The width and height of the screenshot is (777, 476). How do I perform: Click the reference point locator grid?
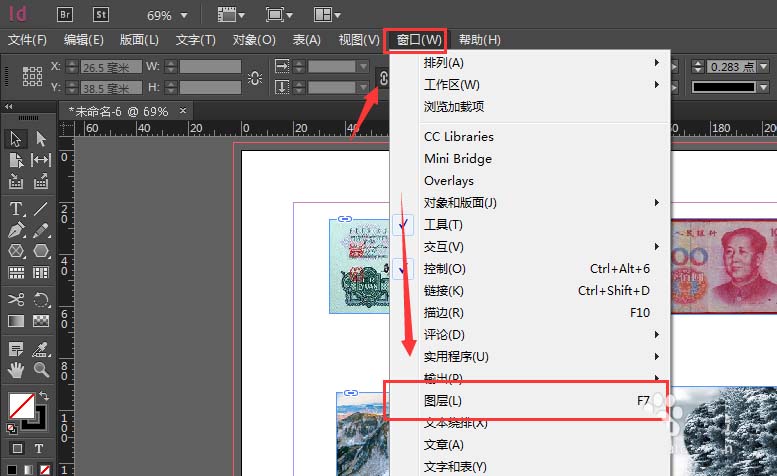point(32,77)
